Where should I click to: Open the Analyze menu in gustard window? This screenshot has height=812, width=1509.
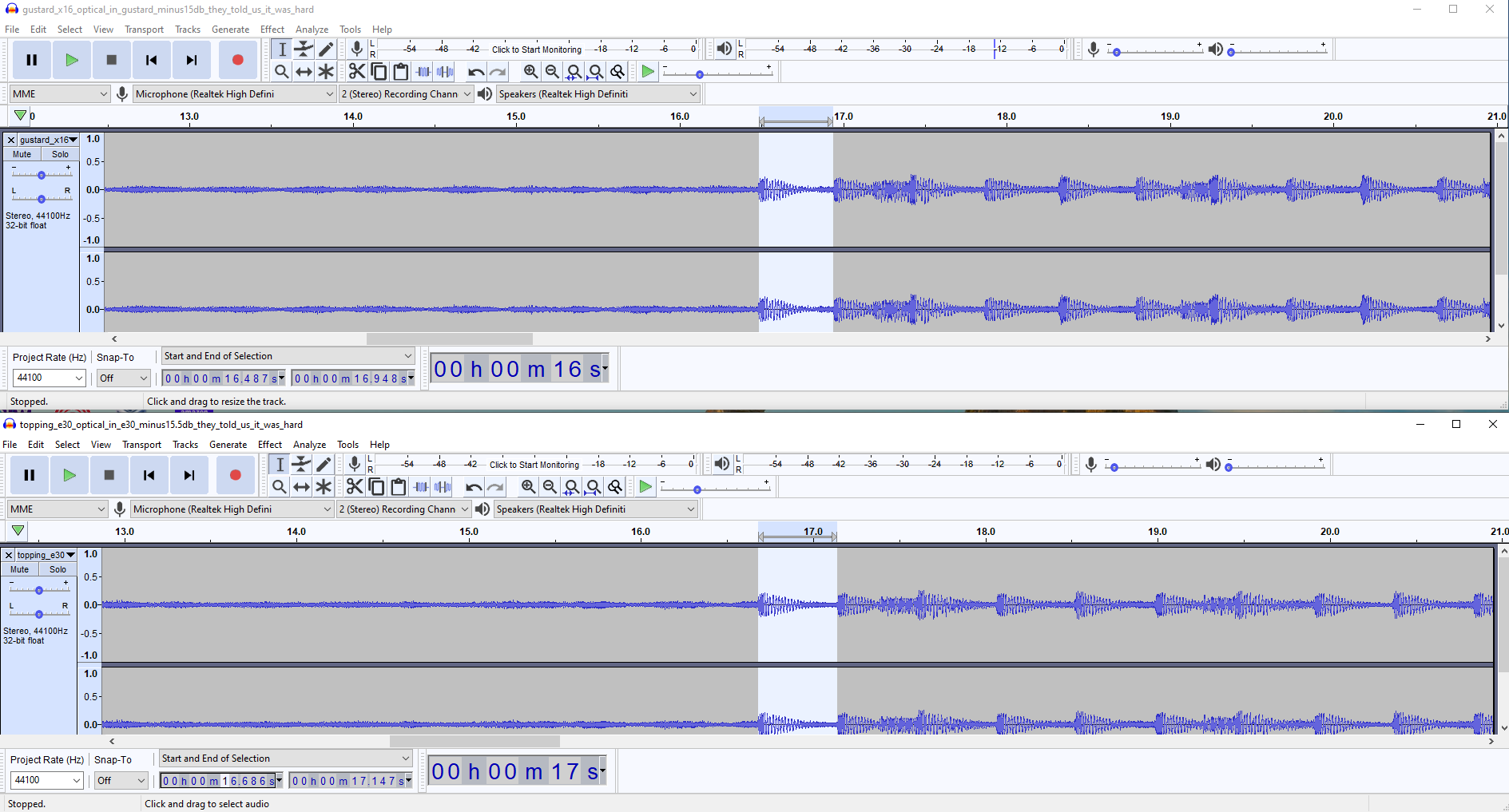tap(312, 30)
